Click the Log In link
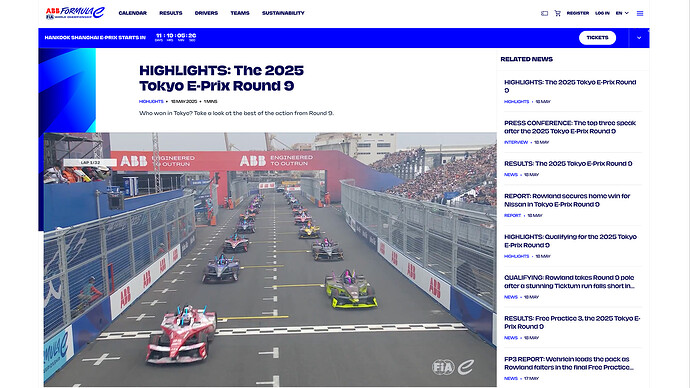Screen dimensions: 690x388 [x=602, y=13]
